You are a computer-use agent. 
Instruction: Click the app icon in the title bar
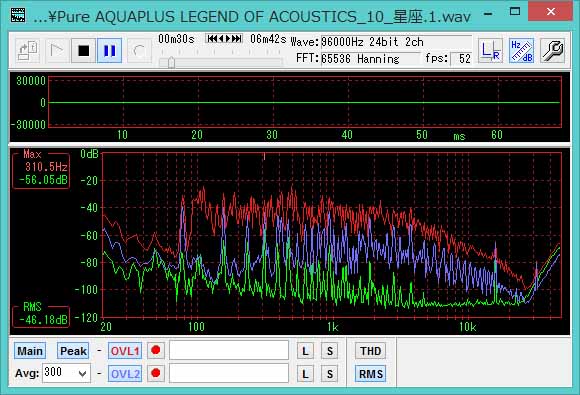pyautogui.click(x=18, y=16)
